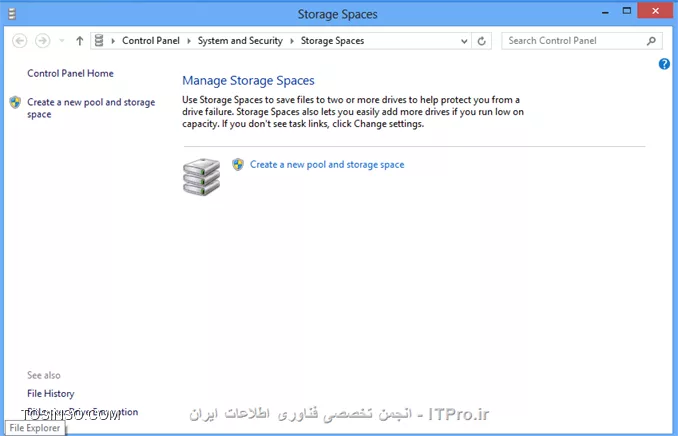
Task: Click the Manage Storage Spaces heading
Action: [248, 80]
